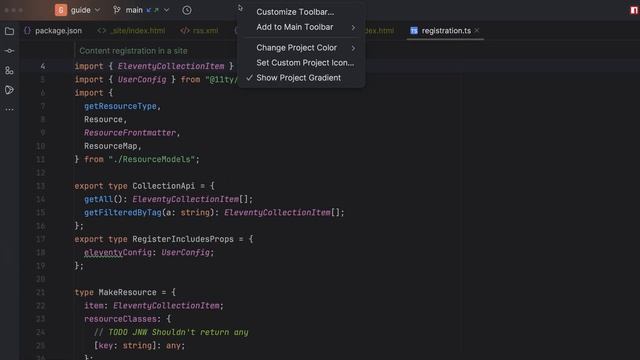Click the main branch name label
640x360 pixels.
point(134,10)
